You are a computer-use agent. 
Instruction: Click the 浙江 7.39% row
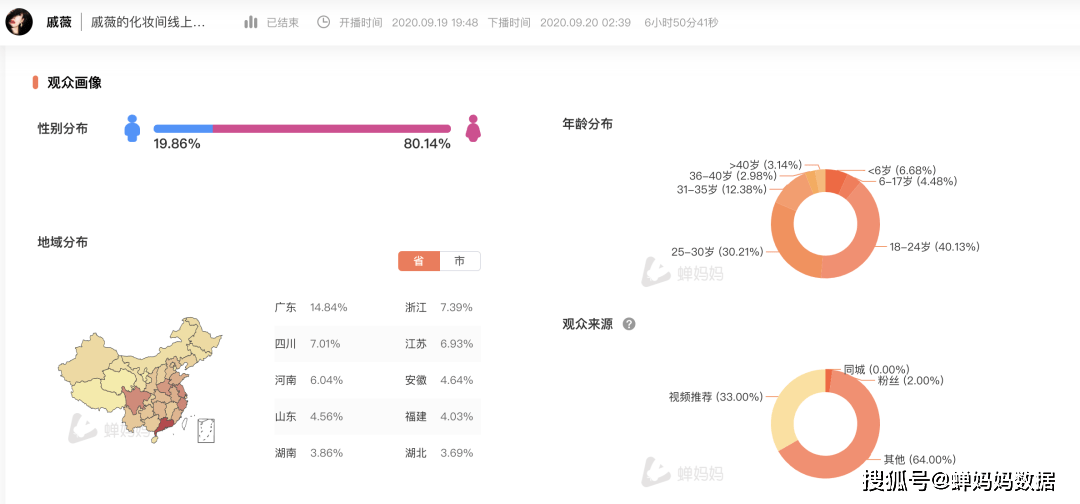[439, 307]
